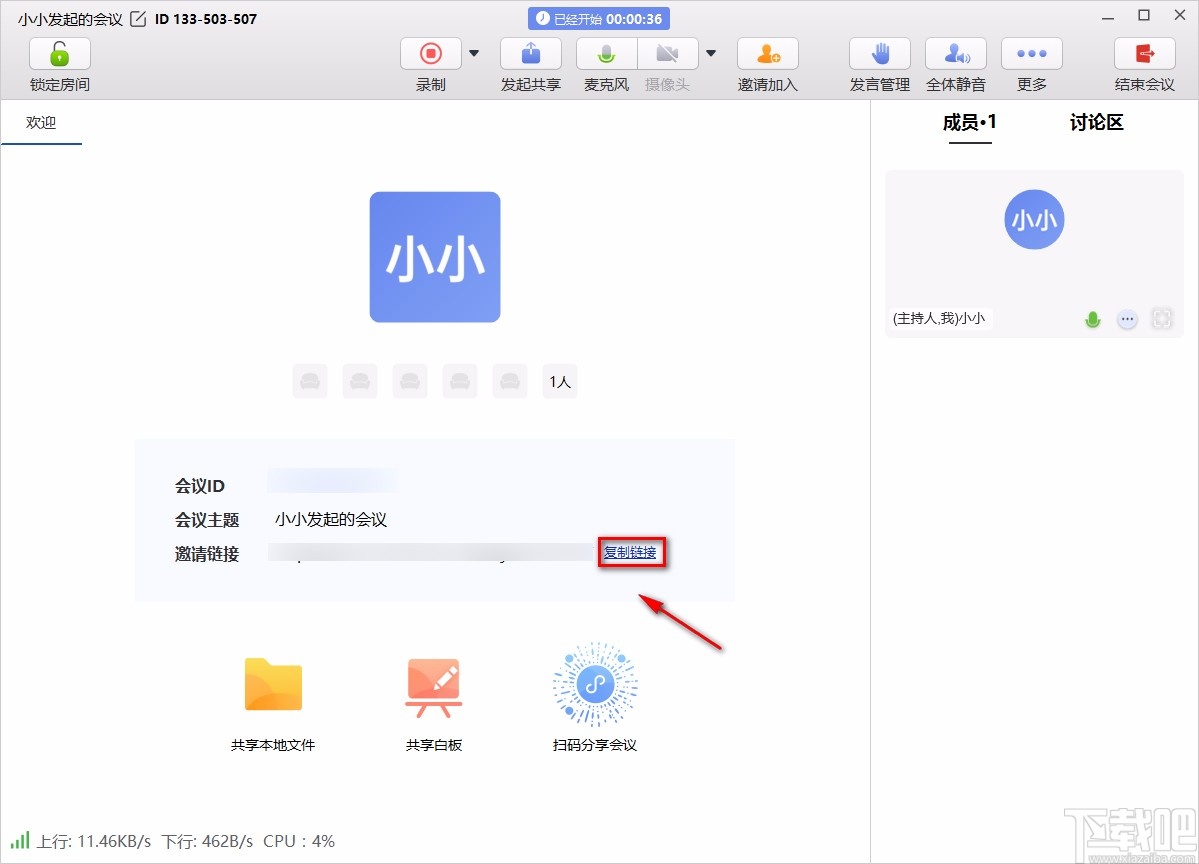Select the 成员·1 members tab
The height and width of the screenshot is (864, 1199).
pyautogui.click(x=967, y=123)
